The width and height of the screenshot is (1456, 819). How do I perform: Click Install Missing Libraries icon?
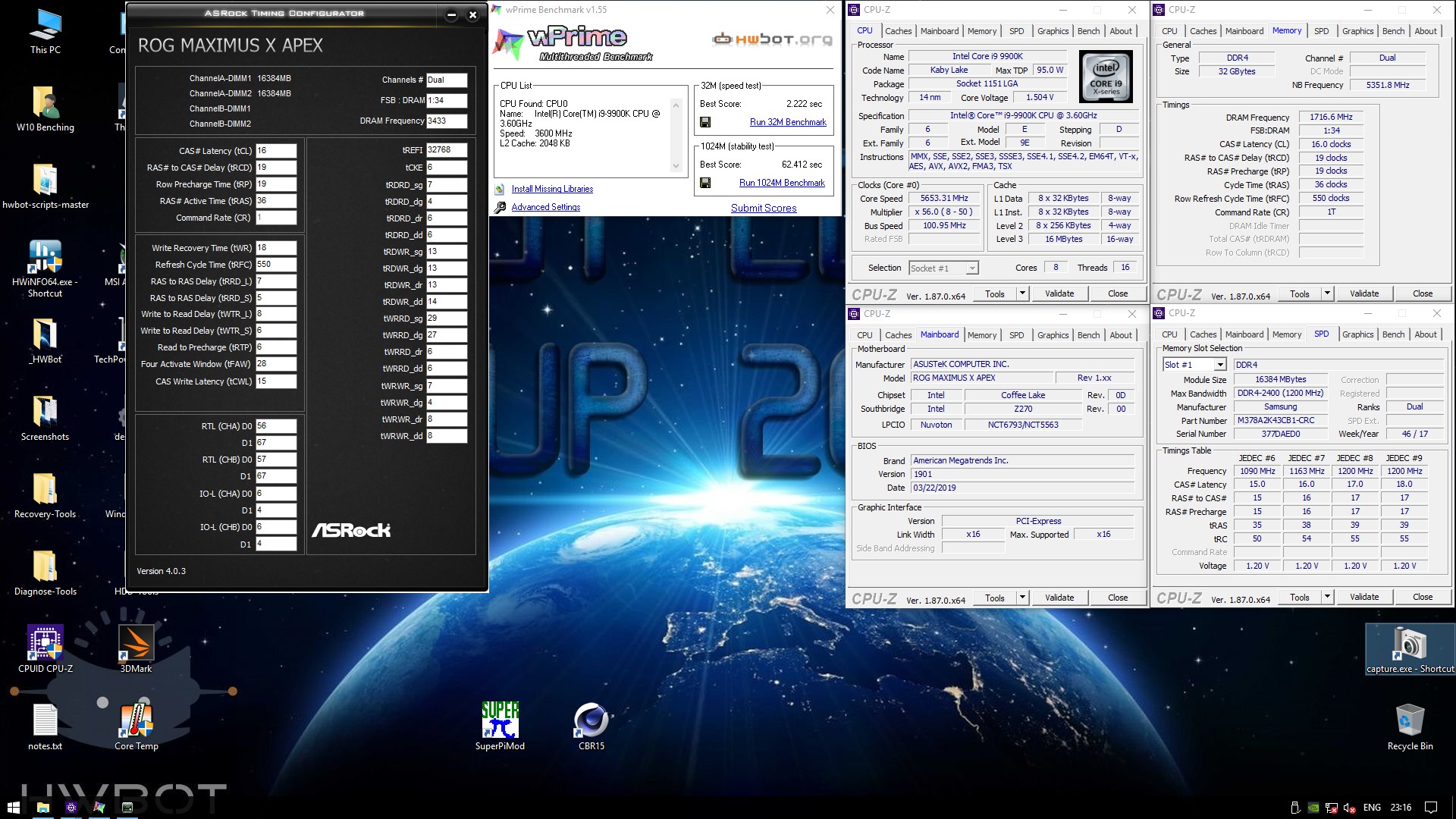pyautogui.click(x=499, y=189)
